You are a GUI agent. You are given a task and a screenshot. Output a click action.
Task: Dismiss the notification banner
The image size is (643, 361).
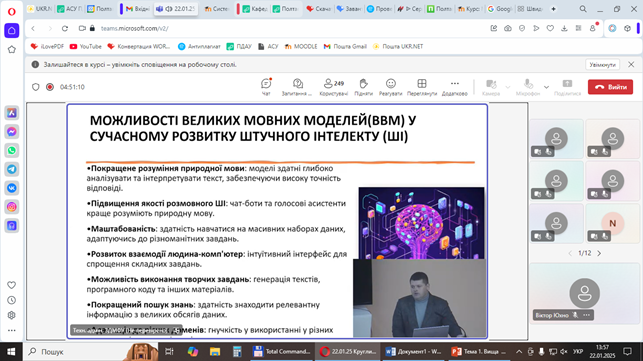[x=631, y=64]
